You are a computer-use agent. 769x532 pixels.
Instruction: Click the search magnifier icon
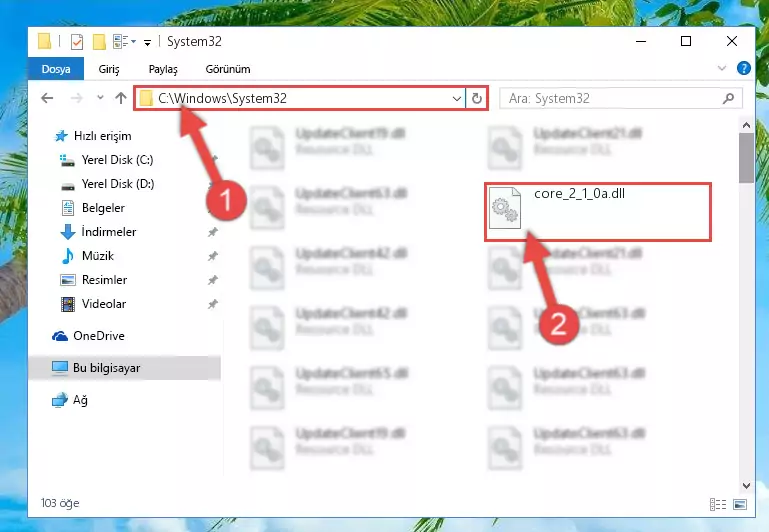(x=728, y=99)
